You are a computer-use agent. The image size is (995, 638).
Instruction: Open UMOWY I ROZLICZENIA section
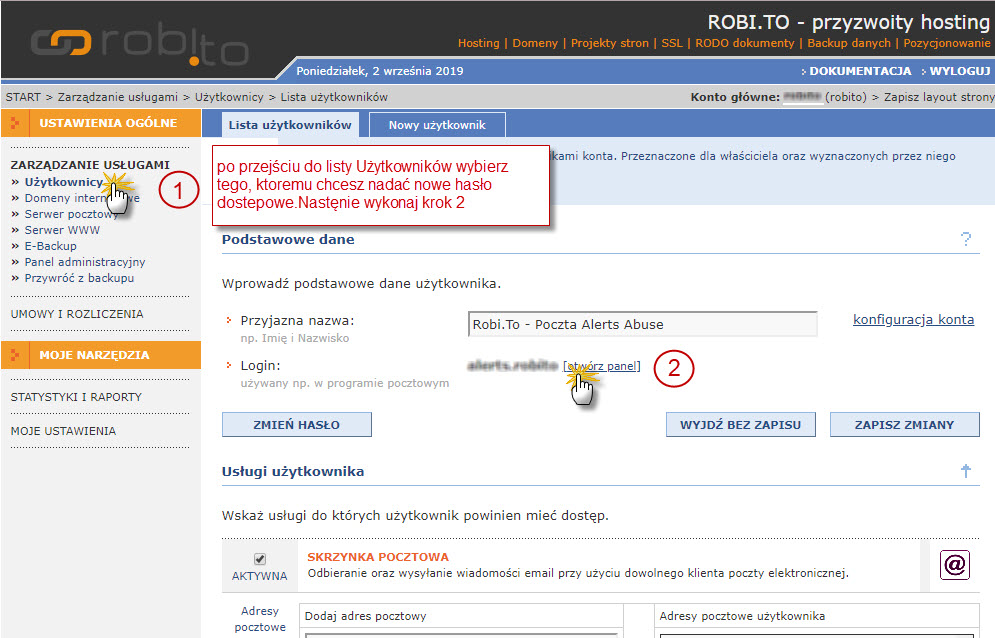tap(77, 314)
